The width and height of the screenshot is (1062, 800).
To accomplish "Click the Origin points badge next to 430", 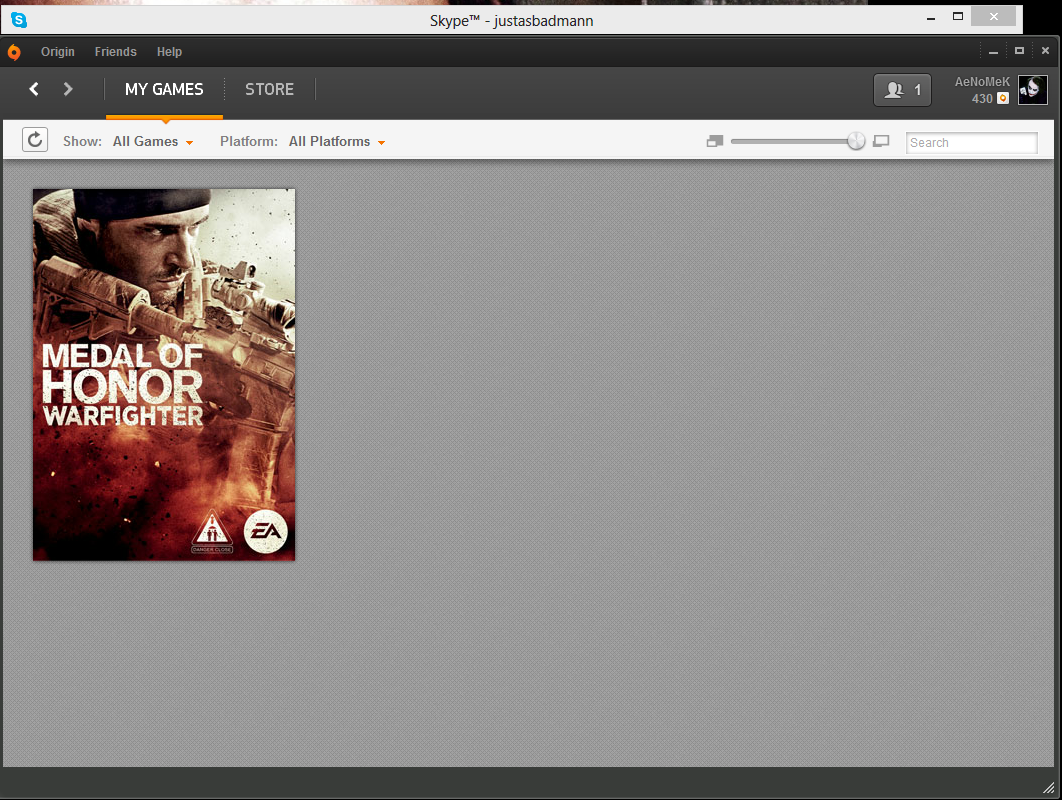I will click(x=1003, y=98).
